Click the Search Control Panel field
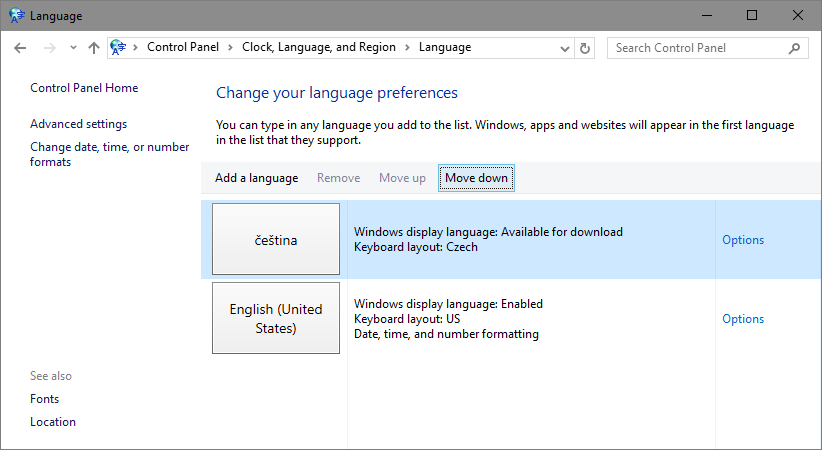Viewport: 822px width, 450px height. [700, 48]
